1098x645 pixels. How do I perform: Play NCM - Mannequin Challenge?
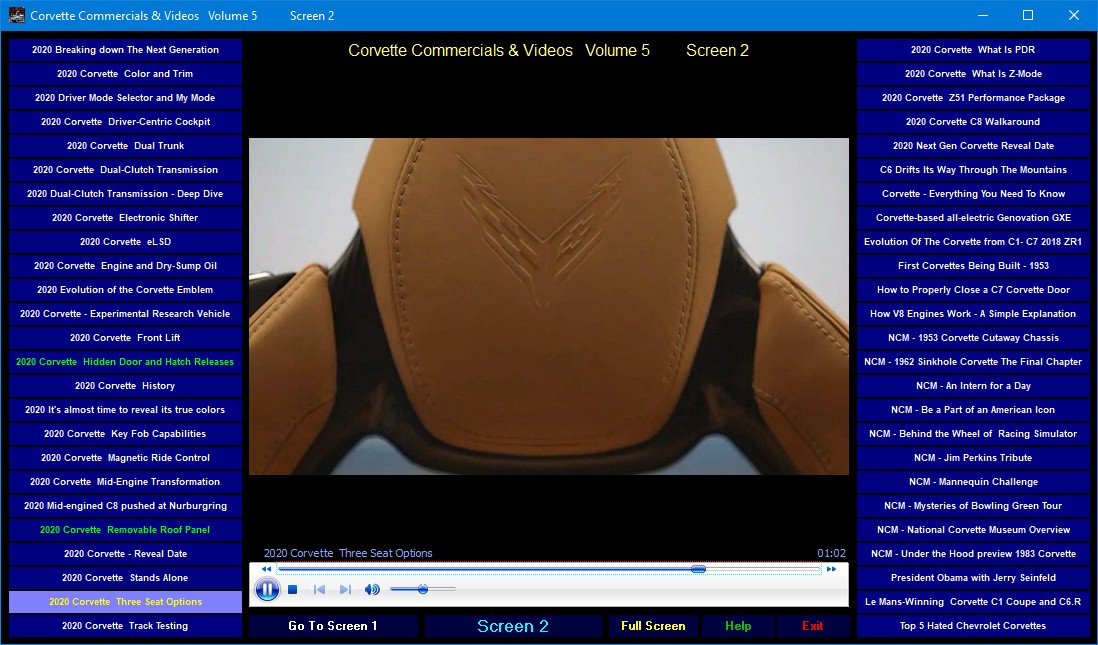tap(973, 482)
